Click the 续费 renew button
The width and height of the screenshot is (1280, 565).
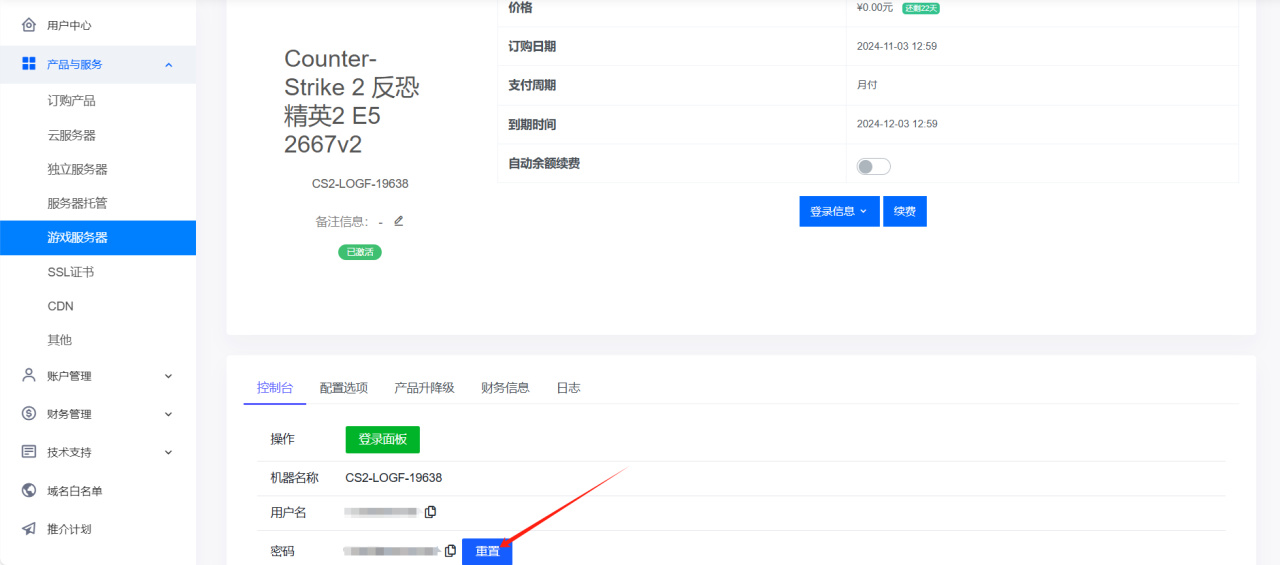pyautogui.click(x=905, y=211)
